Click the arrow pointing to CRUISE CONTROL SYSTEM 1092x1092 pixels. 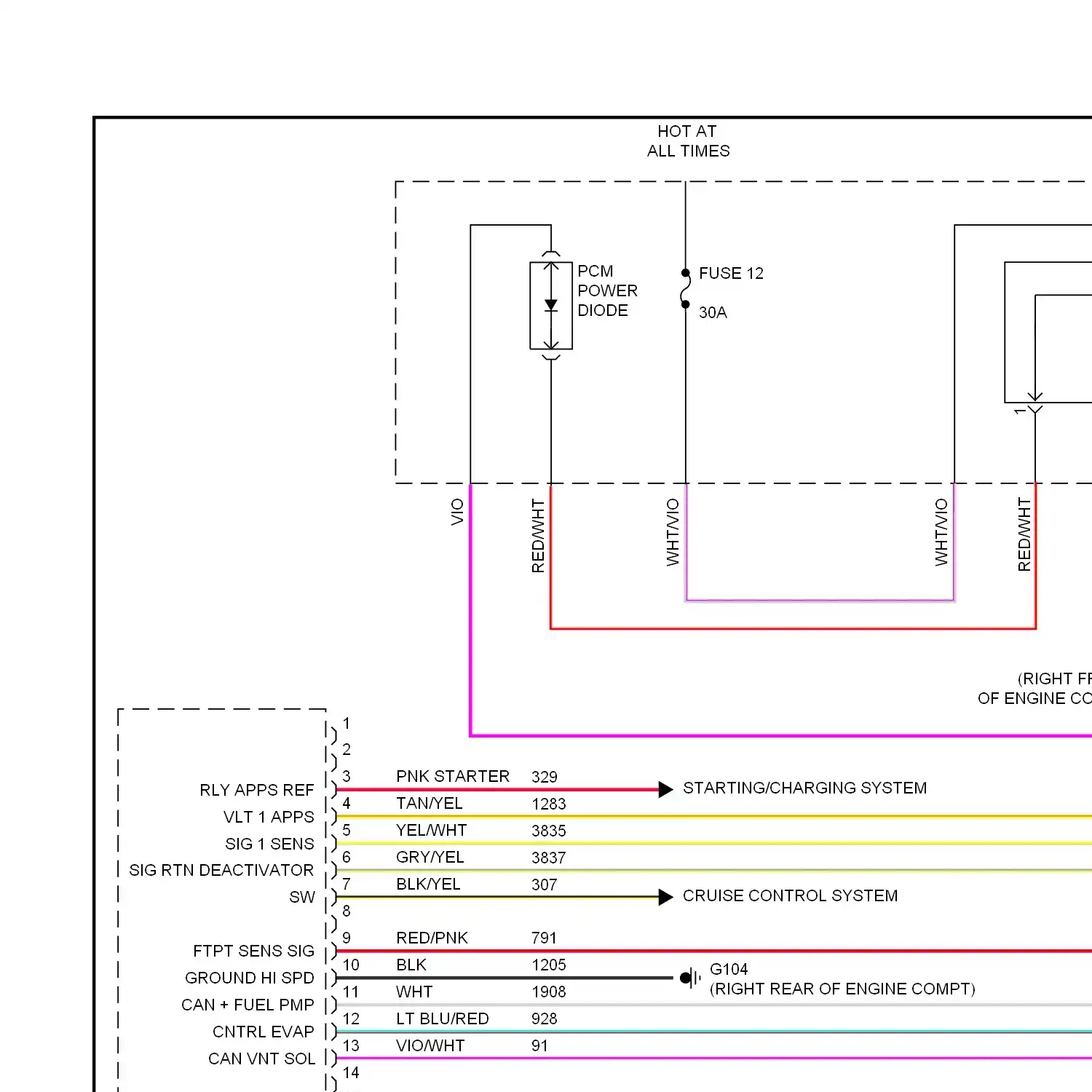665,897
